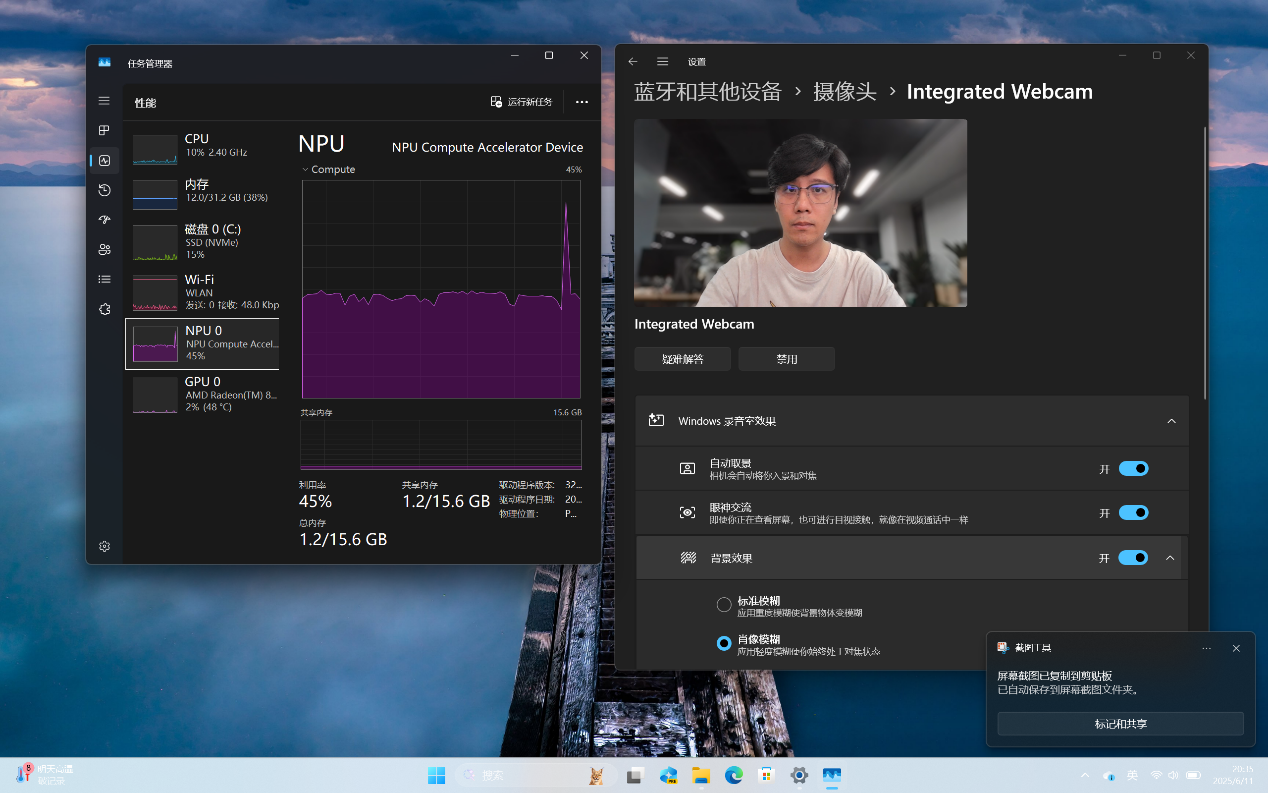Click the 禁用 button for the webcam
Viewport: 1268px width, 793px height.
786,359
